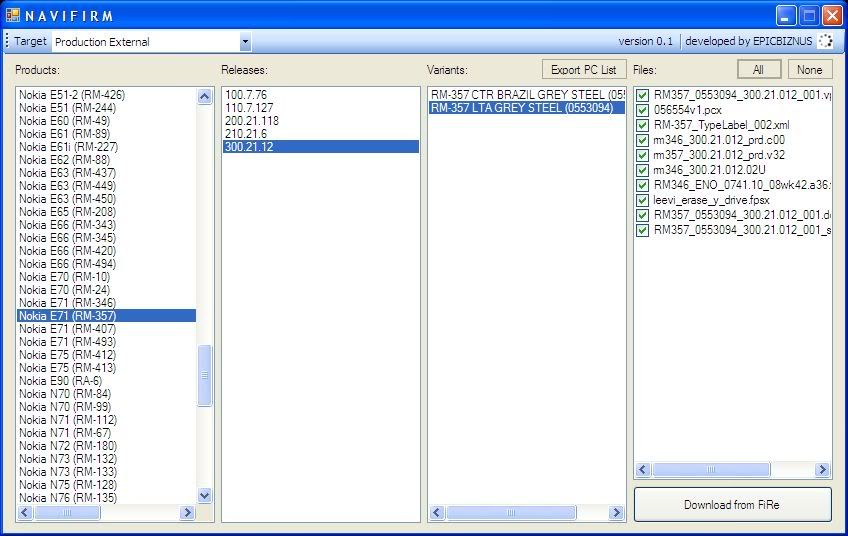848x536 pixels.
Task: Deselect files with the None button
Action: click(809, 70)
